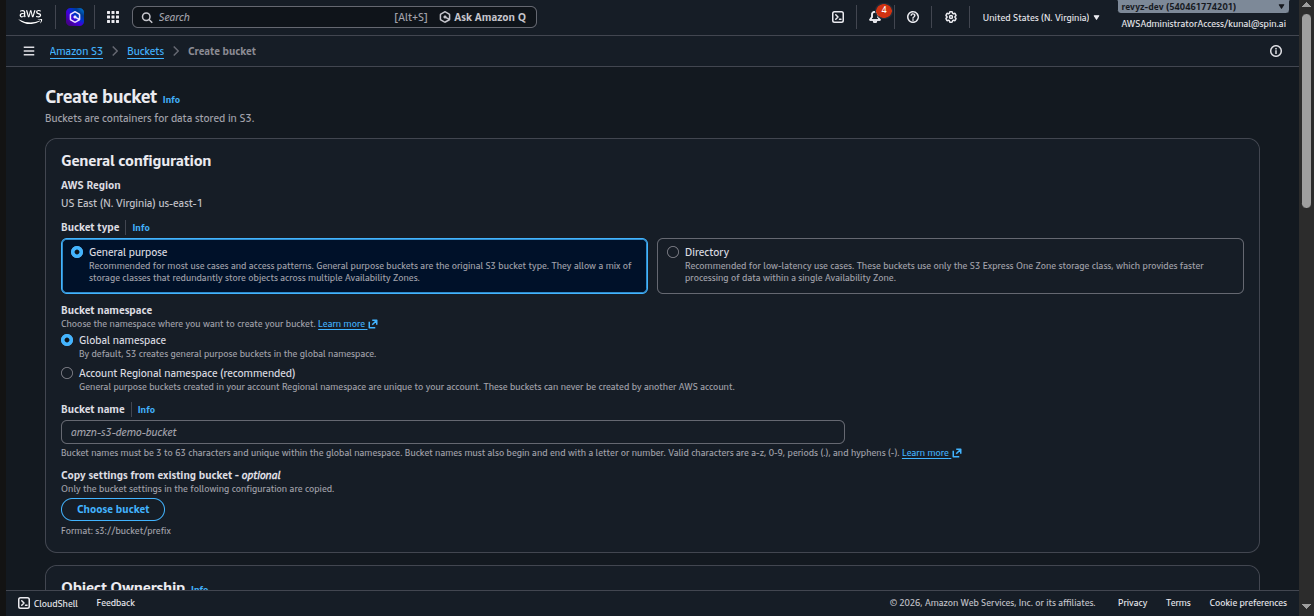Open Learn more link under Bucket namespace
The image size is (1314, 616).
pyautogui.click(x=341, y=324)
